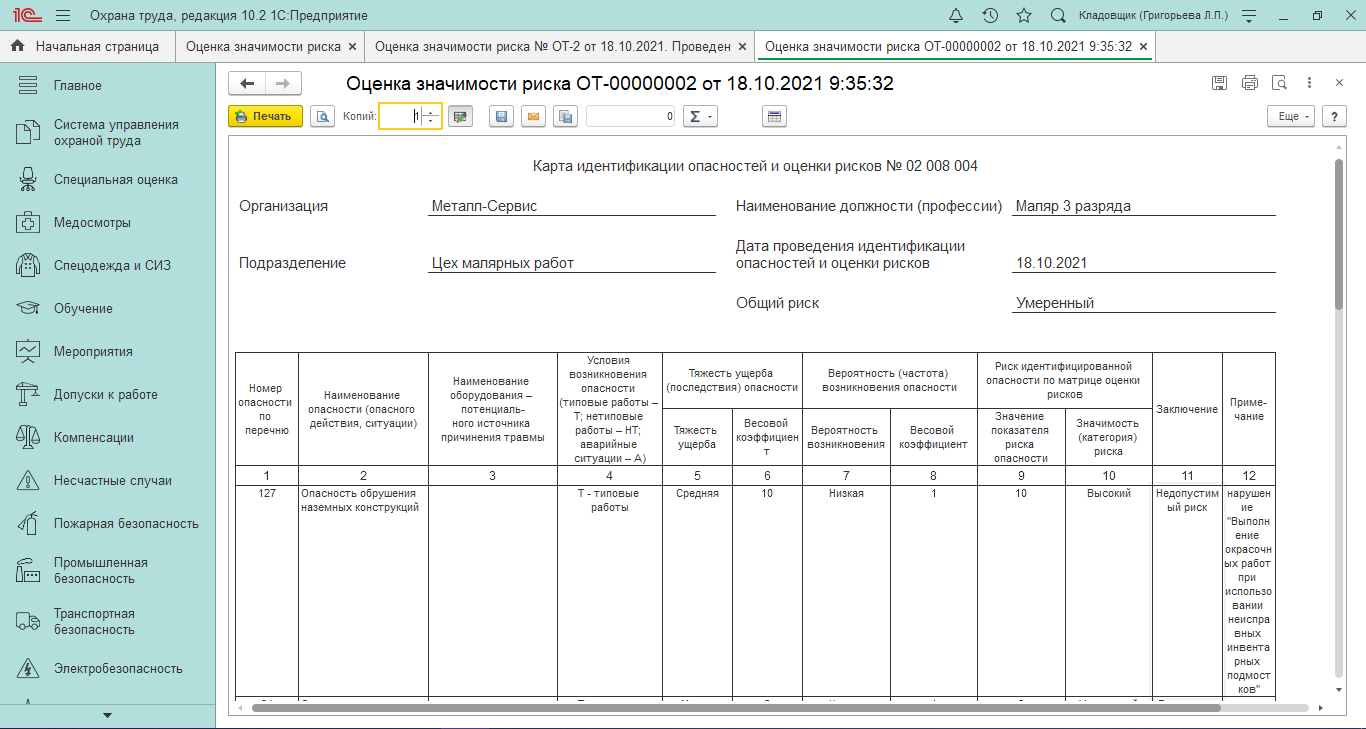This screenshot has width=1366, height=729.
Task: Open preview via top-right page-magnifier icon
Action: 1279,83
